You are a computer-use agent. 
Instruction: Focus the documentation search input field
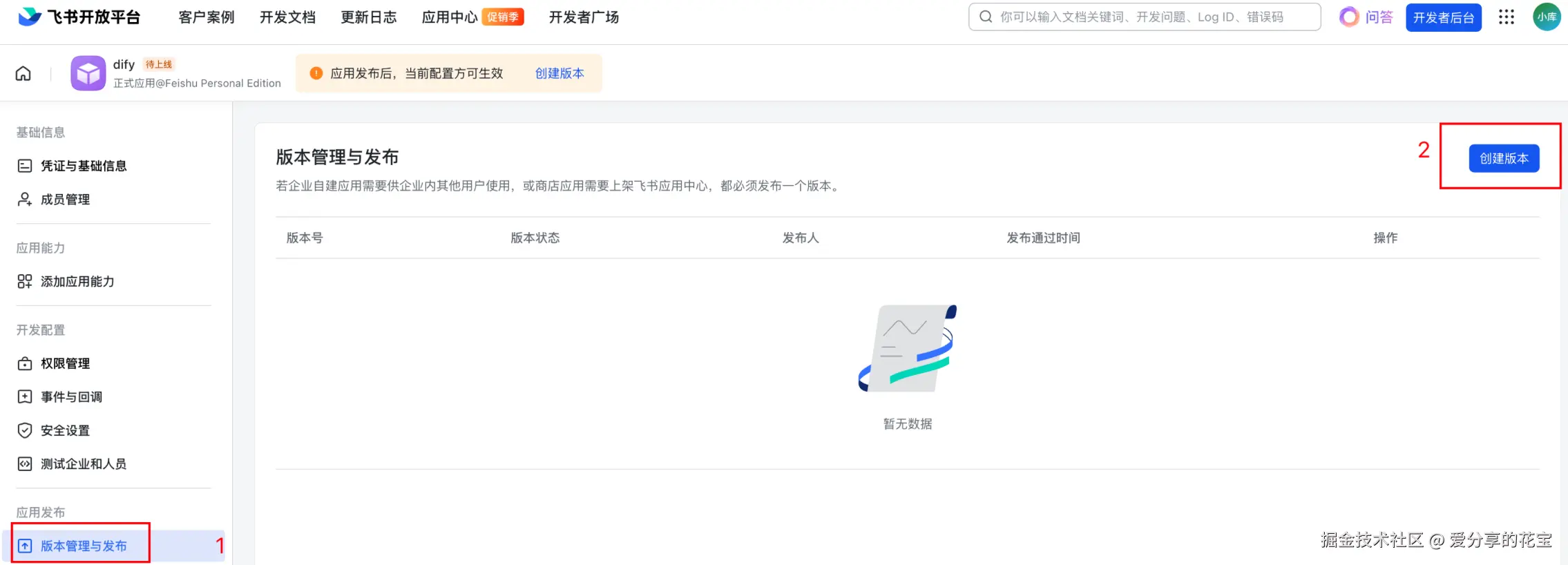1145,17
